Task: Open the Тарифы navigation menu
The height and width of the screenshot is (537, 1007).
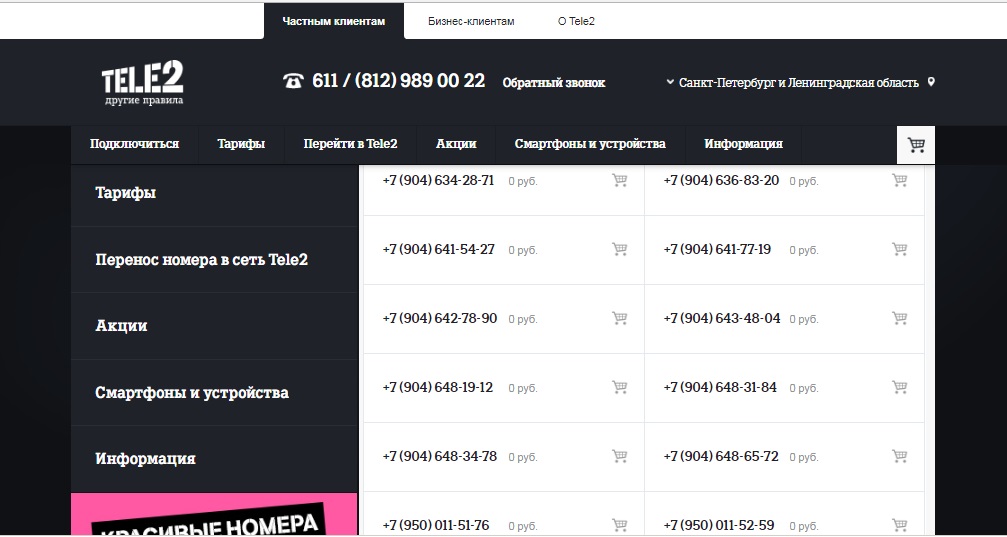Action: tap(241, 144)
